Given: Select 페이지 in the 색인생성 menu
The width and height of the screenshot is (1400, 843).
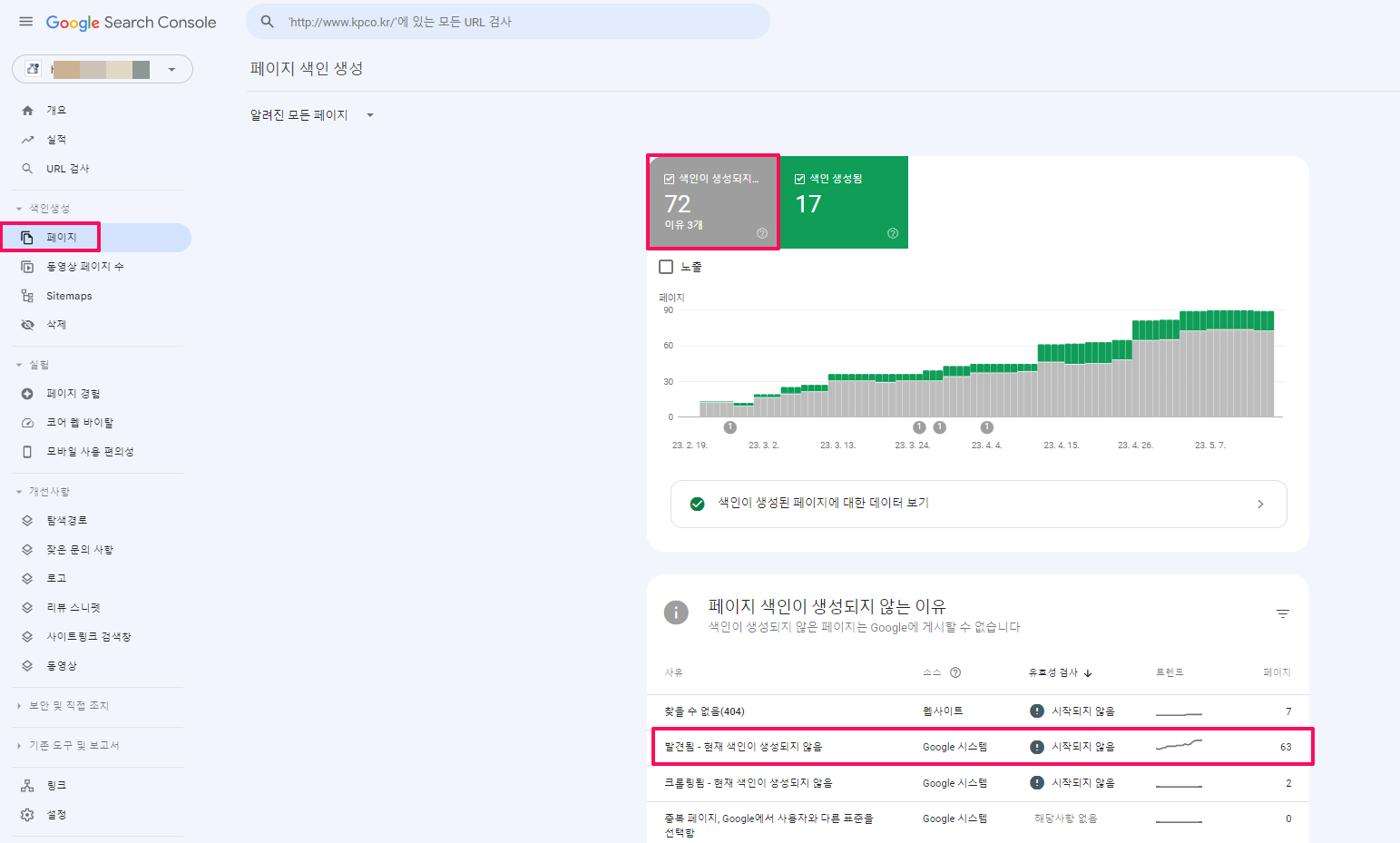Looking at the screenshot, I should click(x=60, y=237).
